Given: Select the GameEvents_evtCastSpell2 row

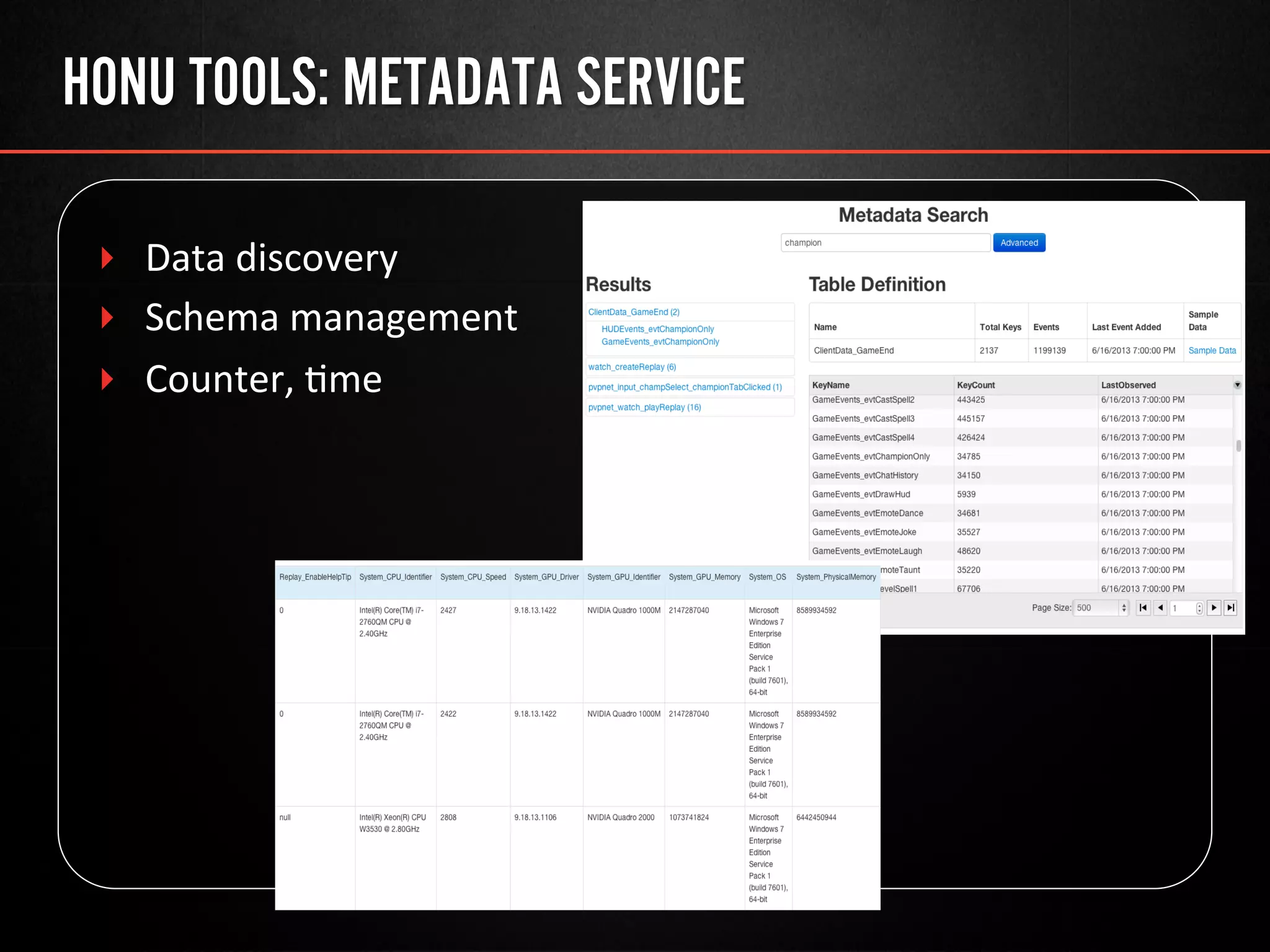Looking at the screenshot, I should 1021,400.
